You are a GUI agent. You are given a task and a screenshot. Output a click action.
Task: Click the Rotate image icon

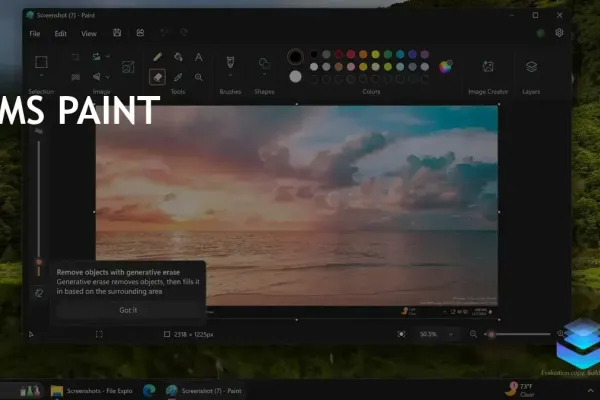pos(96,57)
